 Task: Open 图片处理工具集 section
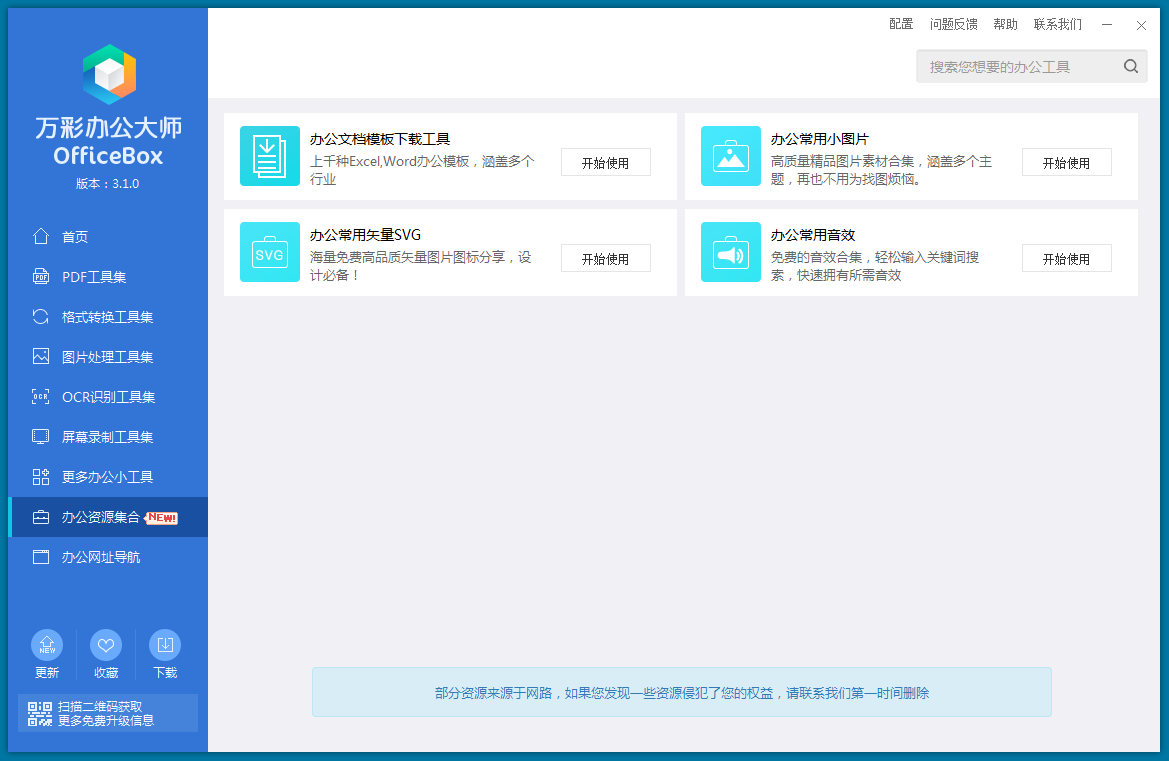107,357
